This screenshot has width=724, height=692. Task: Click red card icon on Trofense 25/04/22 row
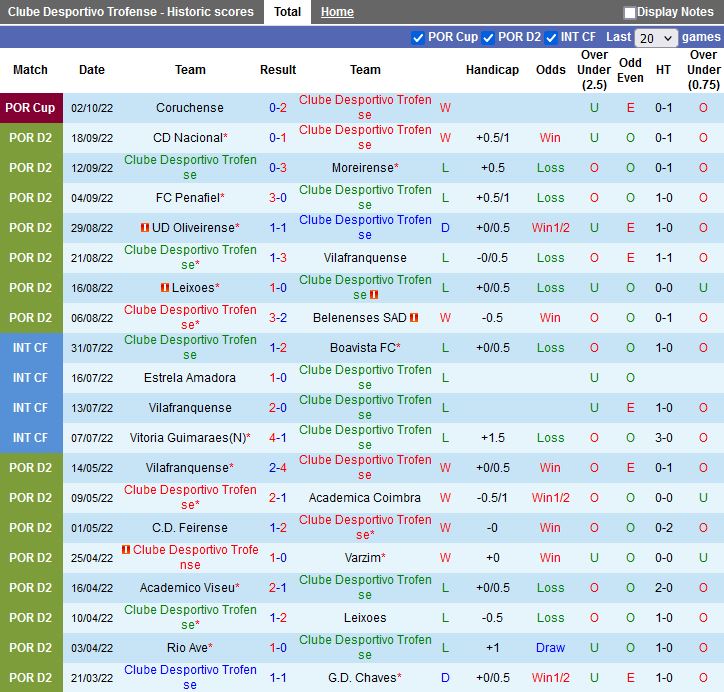(126, 549)
